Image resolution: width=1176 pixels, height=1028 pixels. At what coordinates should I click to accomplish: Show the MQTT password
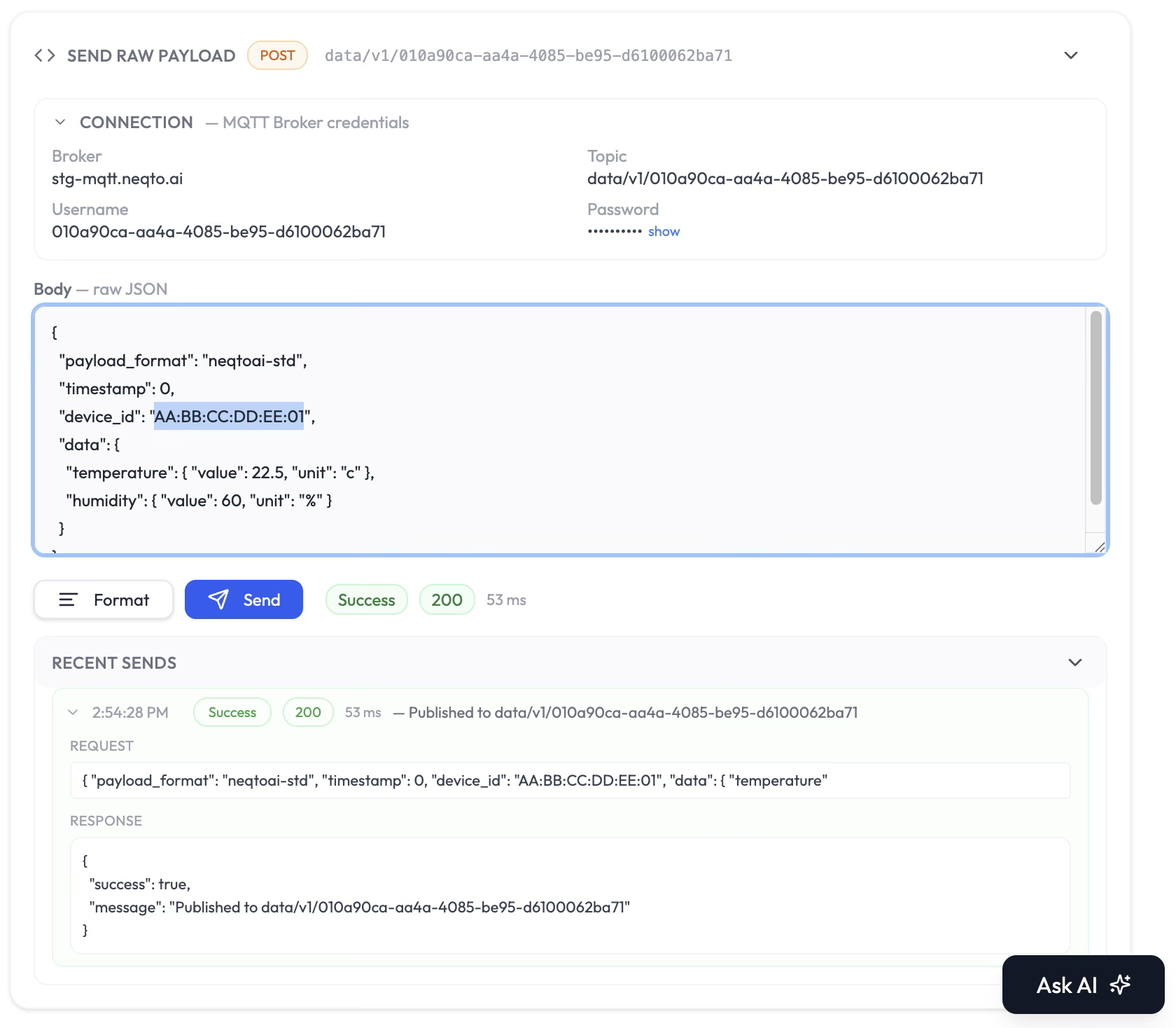point(664,231)
